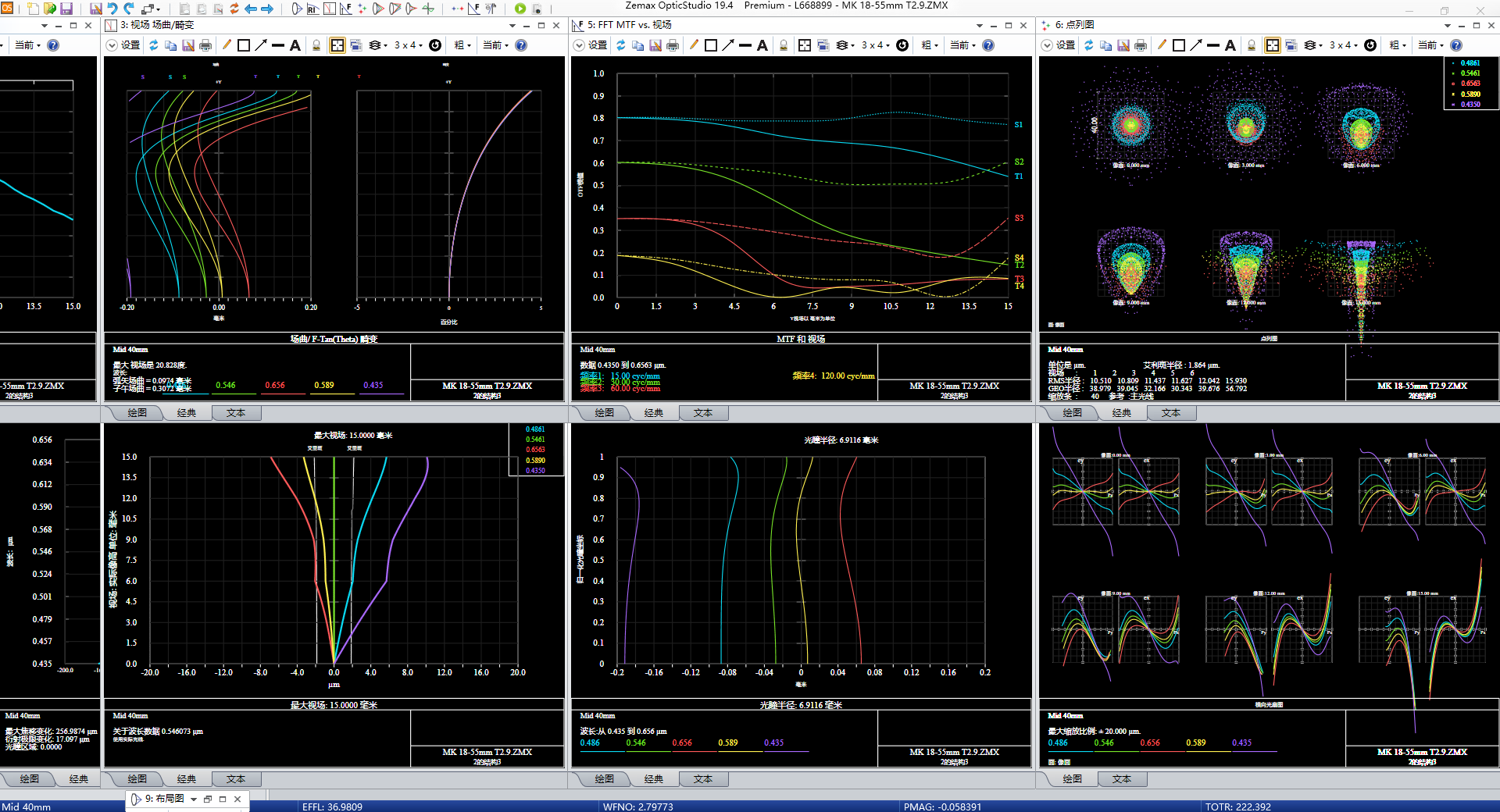This screenshot has height=812, width=1500.
Task: Click the orange Update All refresh icon
Action: pyautogui.click(x=234, y=9)
